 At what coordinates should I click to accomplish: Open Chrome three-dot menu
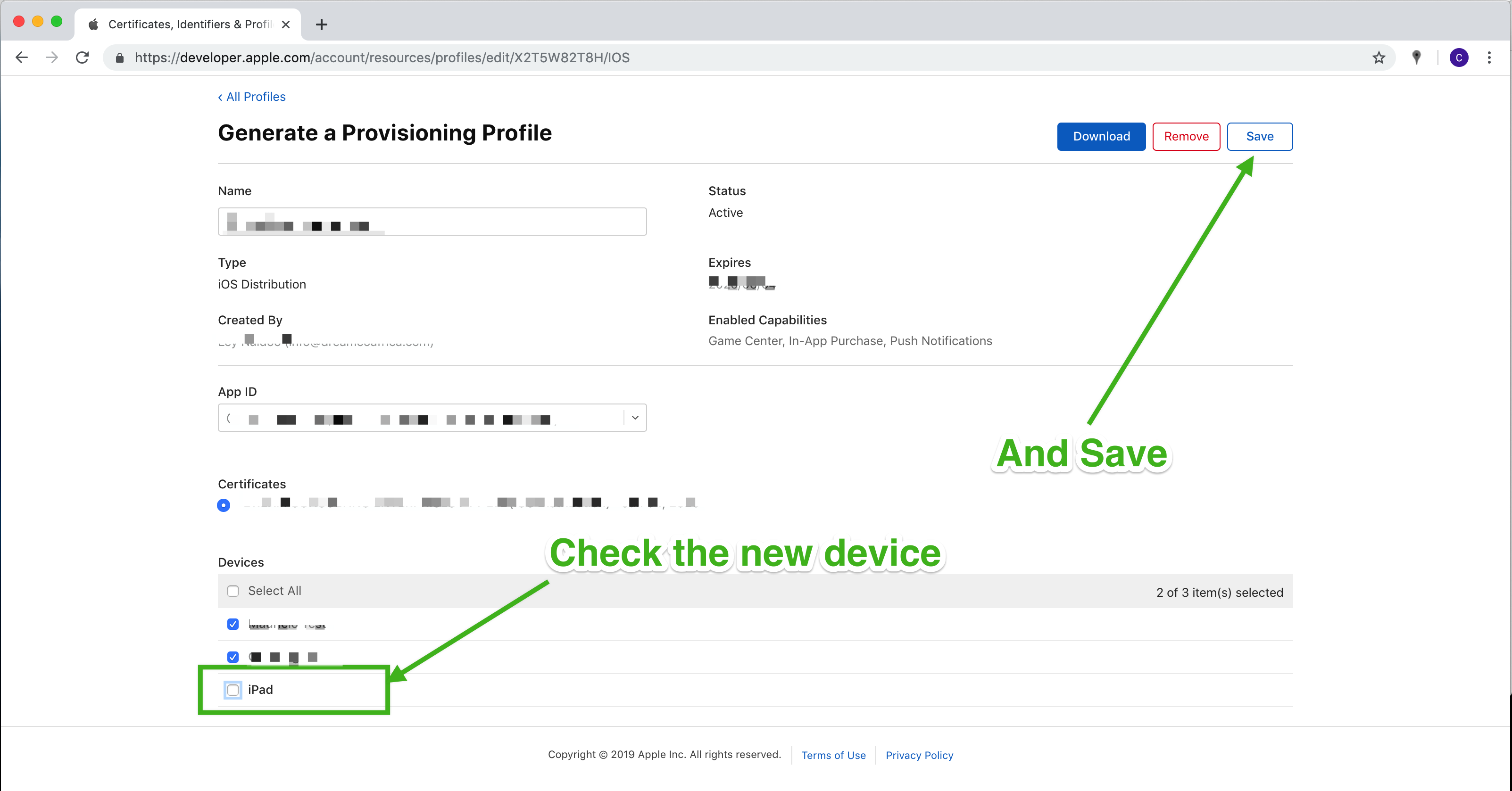[x=1489, y=58]
